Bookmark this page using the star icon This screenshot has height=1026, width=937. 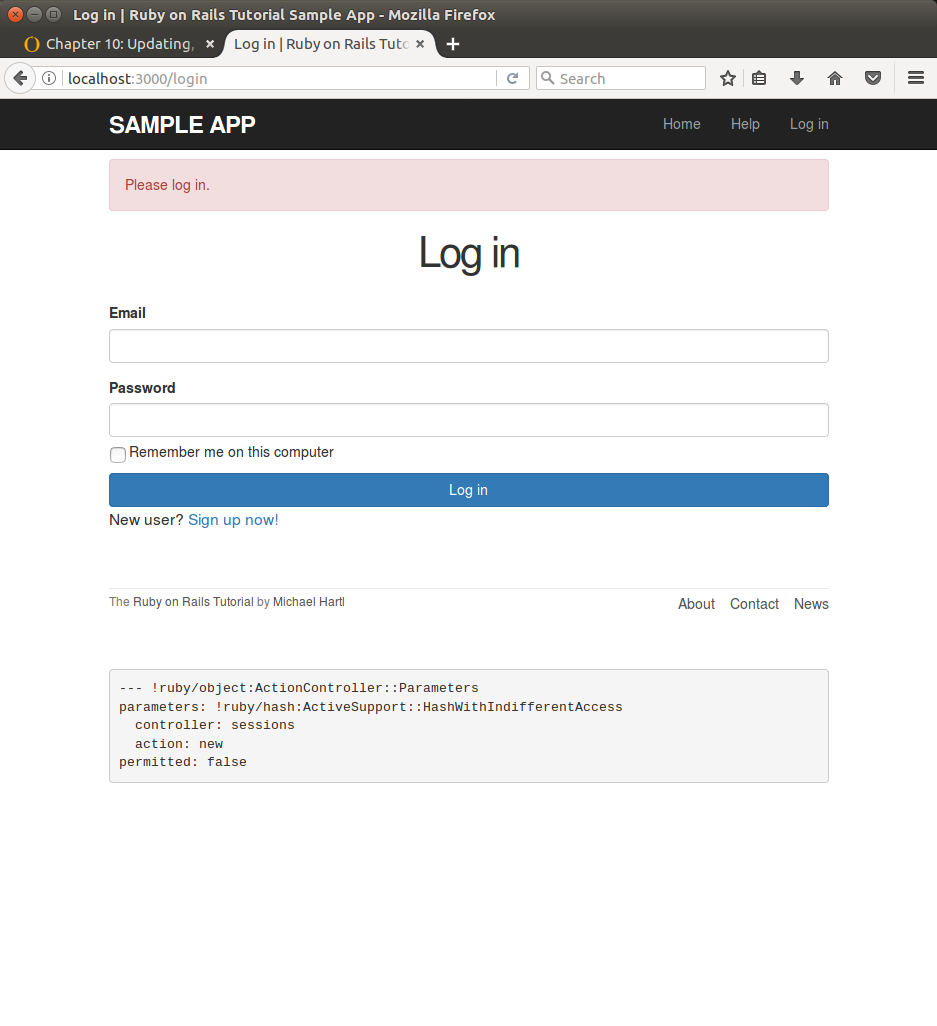pos(727,78)
